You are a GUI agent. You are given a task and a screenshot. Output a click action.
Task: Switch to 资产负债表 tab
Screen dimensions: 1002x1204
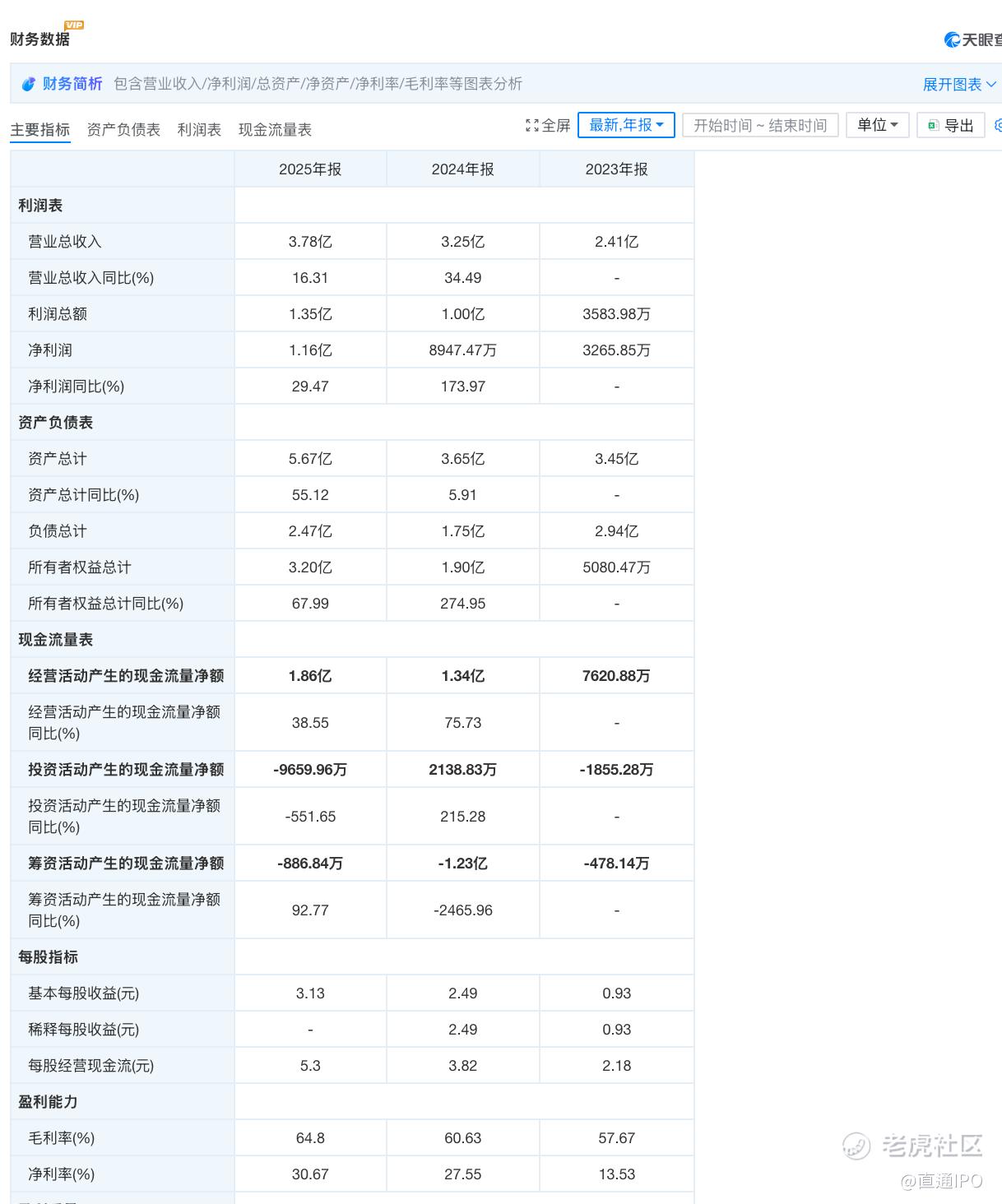123,130
